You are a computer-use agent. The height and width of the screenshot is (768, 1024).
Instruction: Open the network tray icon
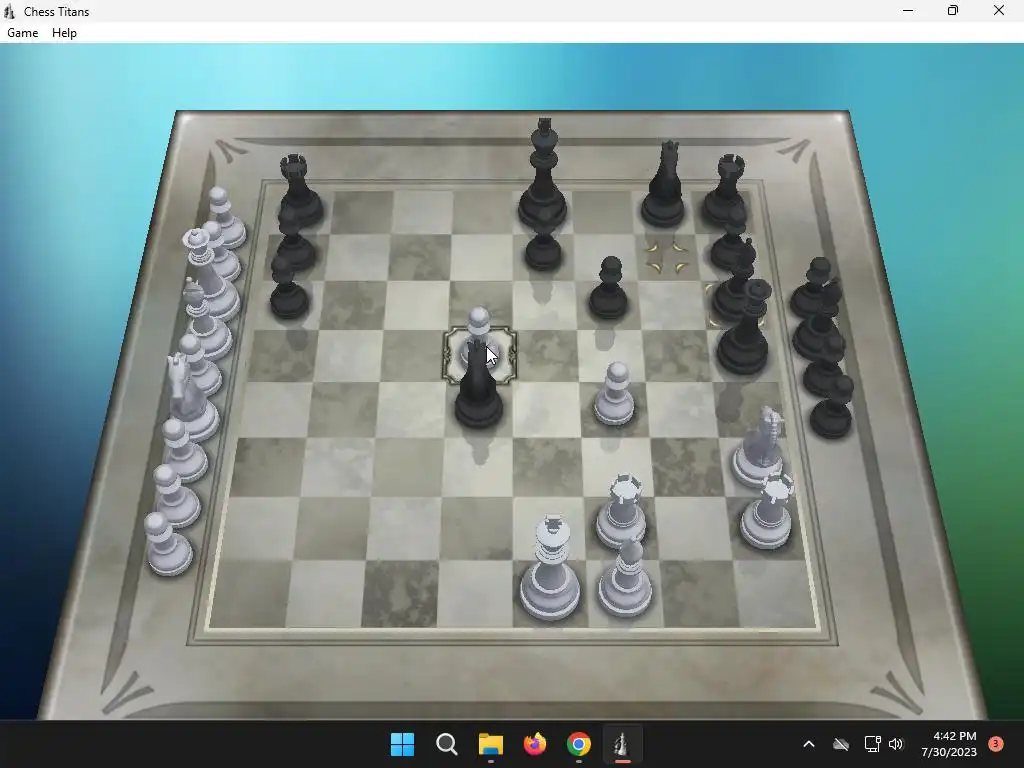872,744
